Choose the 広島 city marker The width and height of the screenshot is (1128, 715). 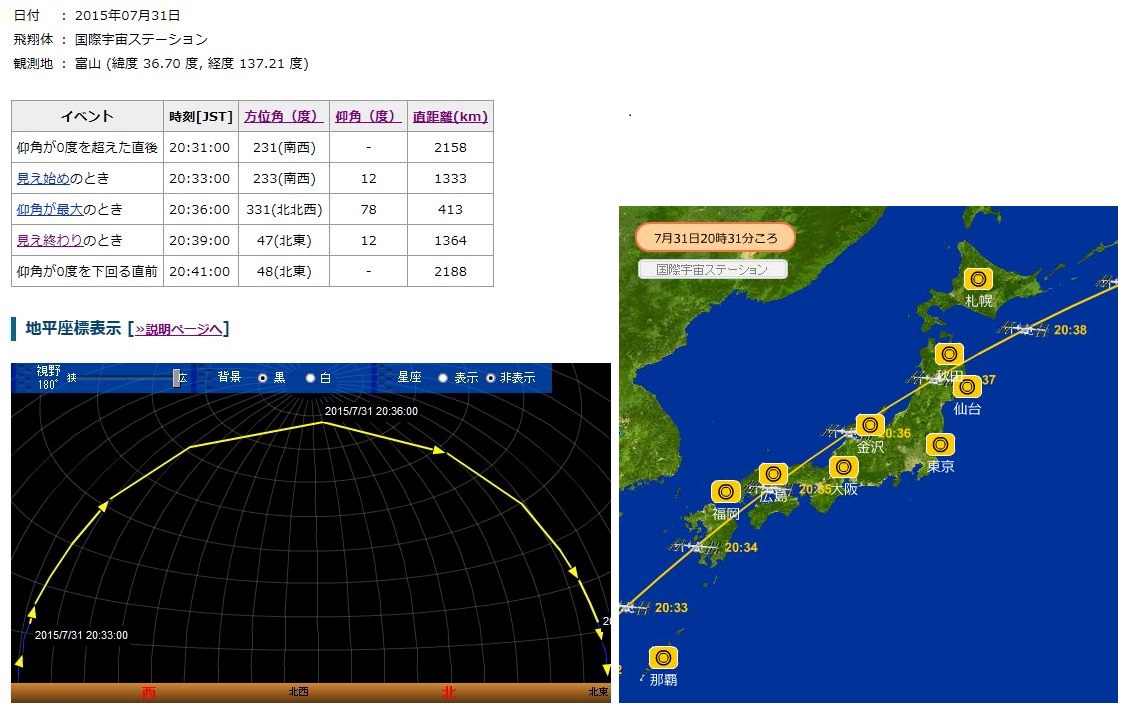pyautogui.click(x=773, y=474)
